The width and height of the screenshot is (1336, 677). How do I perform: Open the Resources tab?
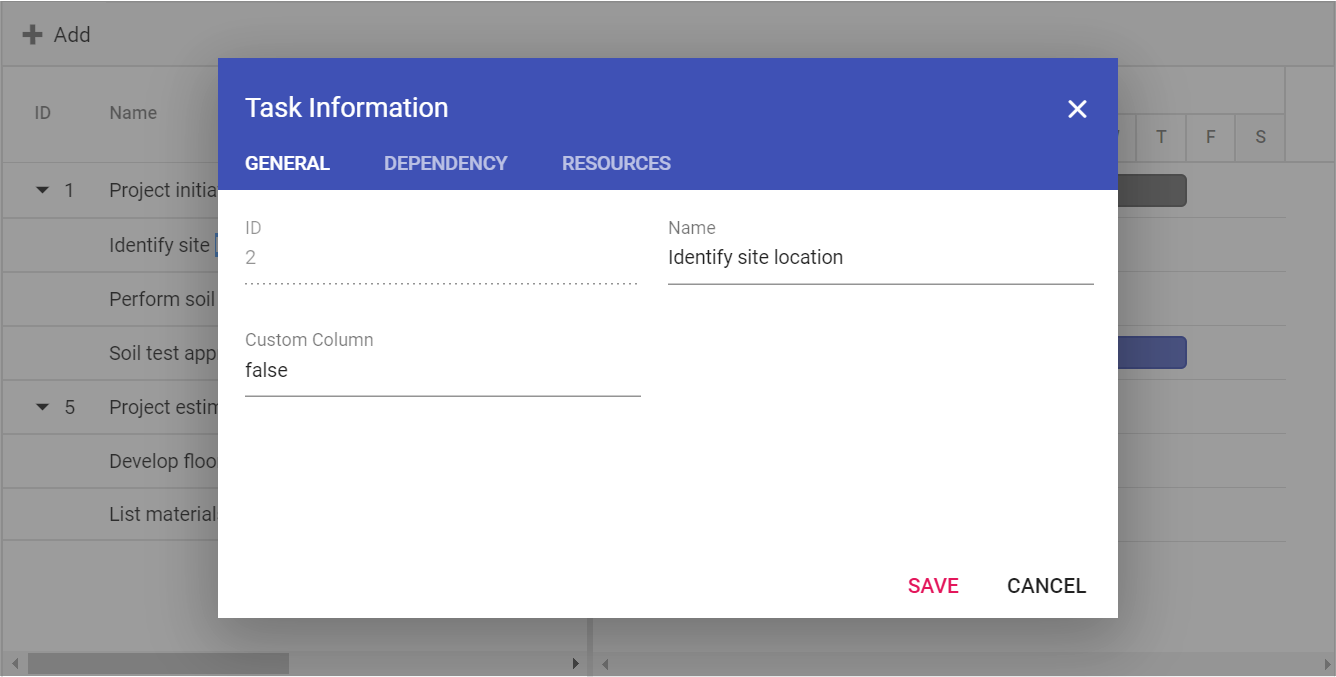pos(616,163)
